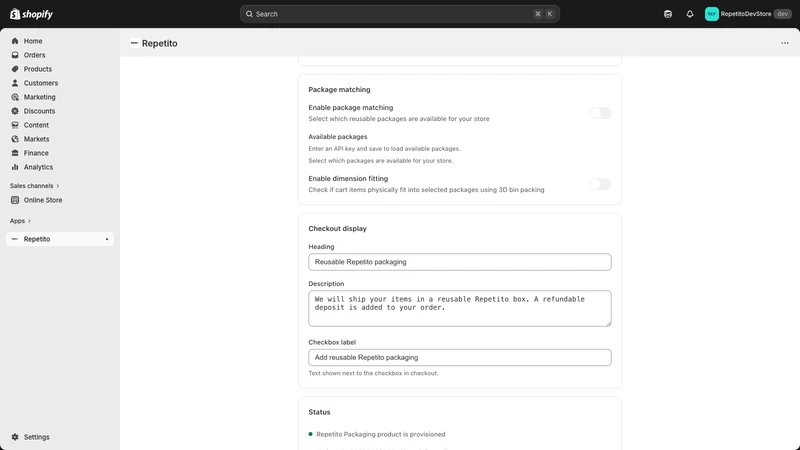Click the Repetito page title icon

tap(135, 43)
